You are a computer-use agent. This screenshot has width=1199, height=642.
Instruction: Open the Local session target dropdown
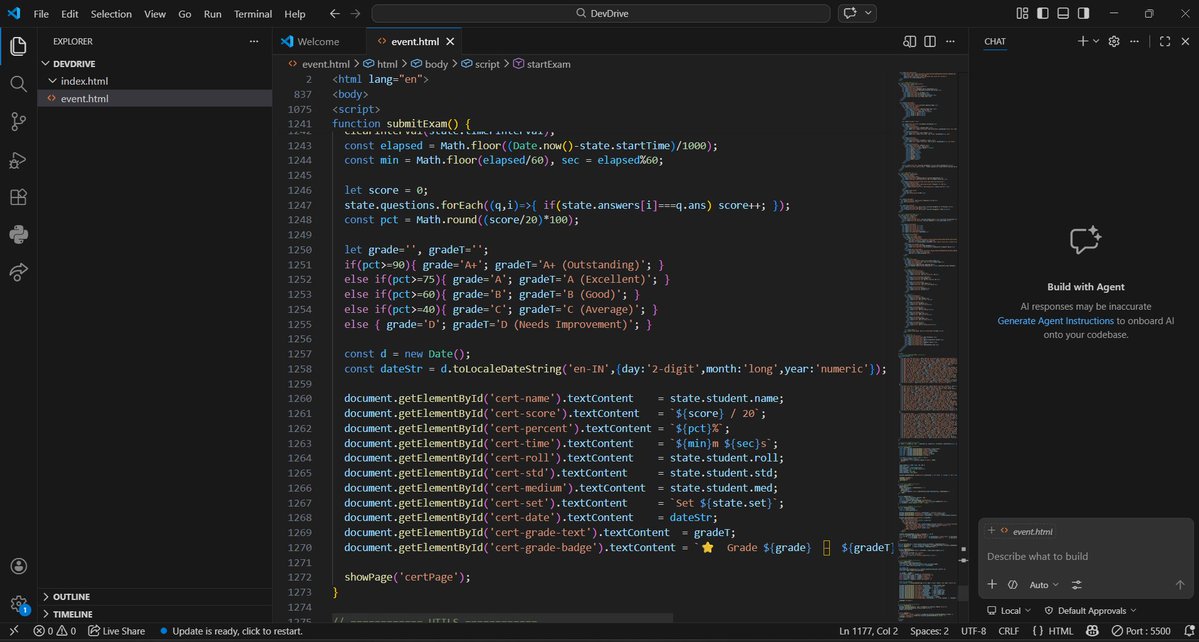click(x=1009, y=611)
